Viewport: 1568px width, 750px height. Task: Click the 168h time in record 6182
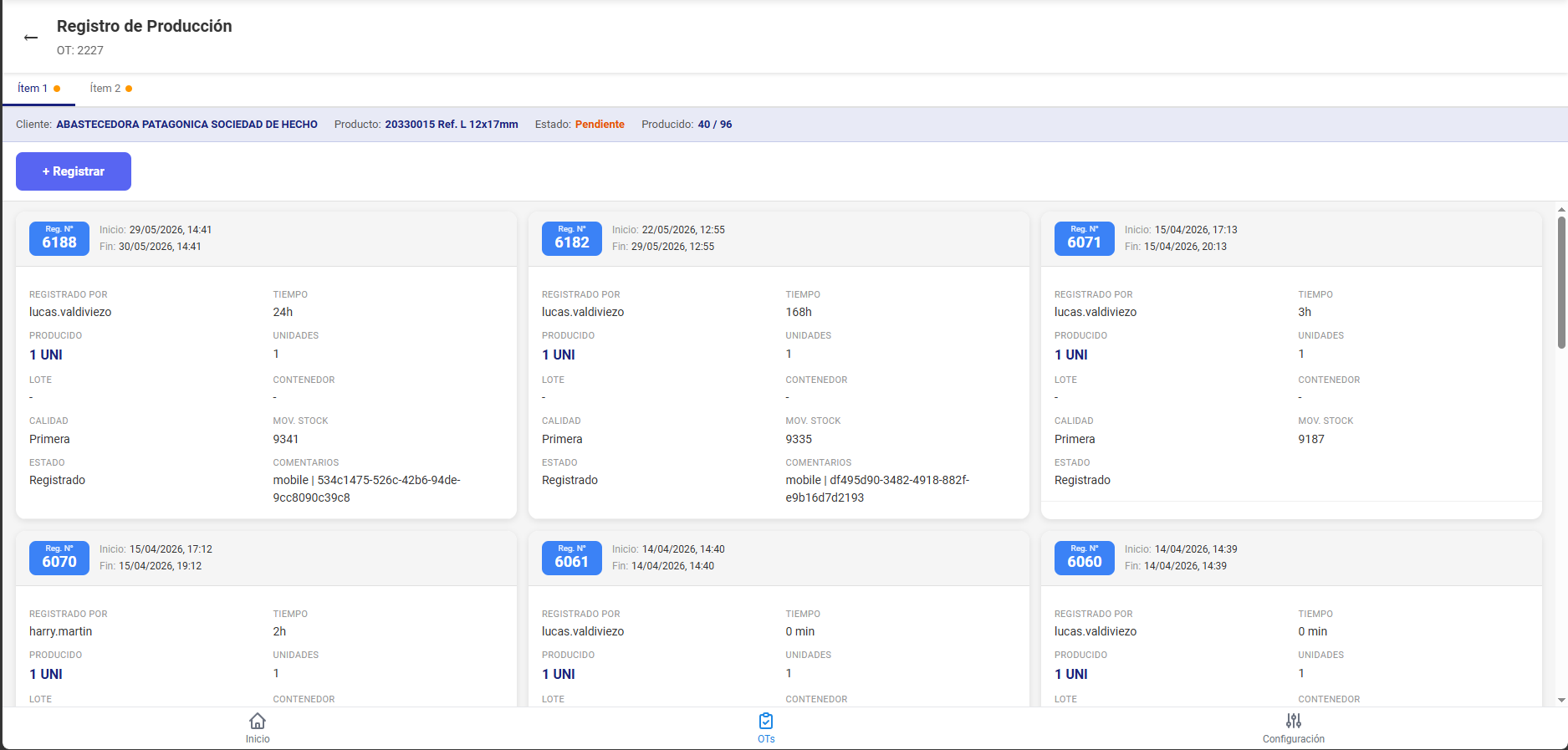point(799,312)
